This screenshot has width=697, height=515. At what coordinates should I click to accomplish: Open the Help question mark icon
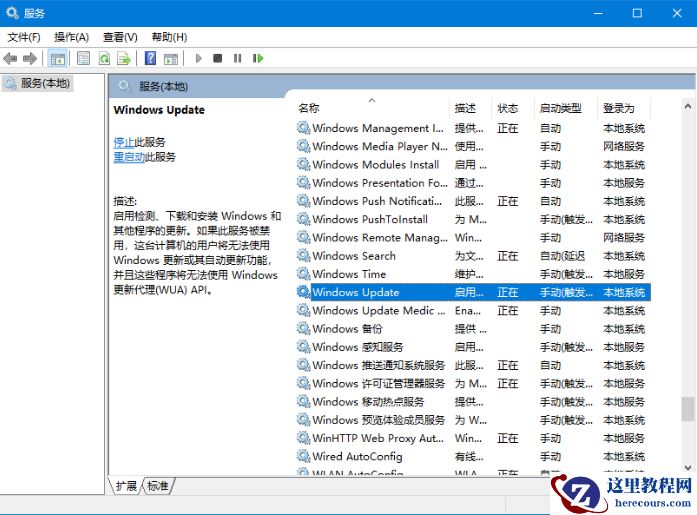click(x=151, y=58)
